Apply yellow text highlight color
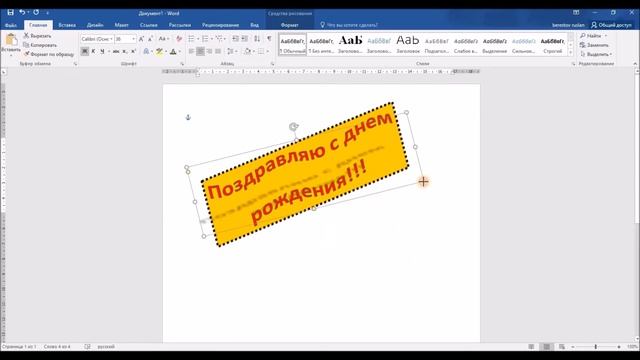 point(159,51)
